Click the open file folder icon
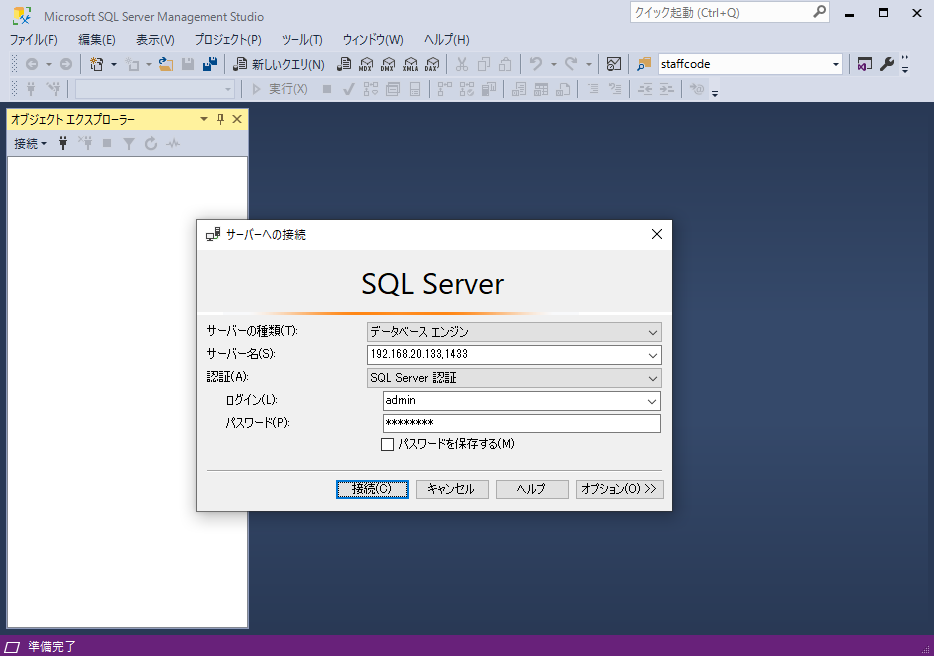 [x=166, y=64]
